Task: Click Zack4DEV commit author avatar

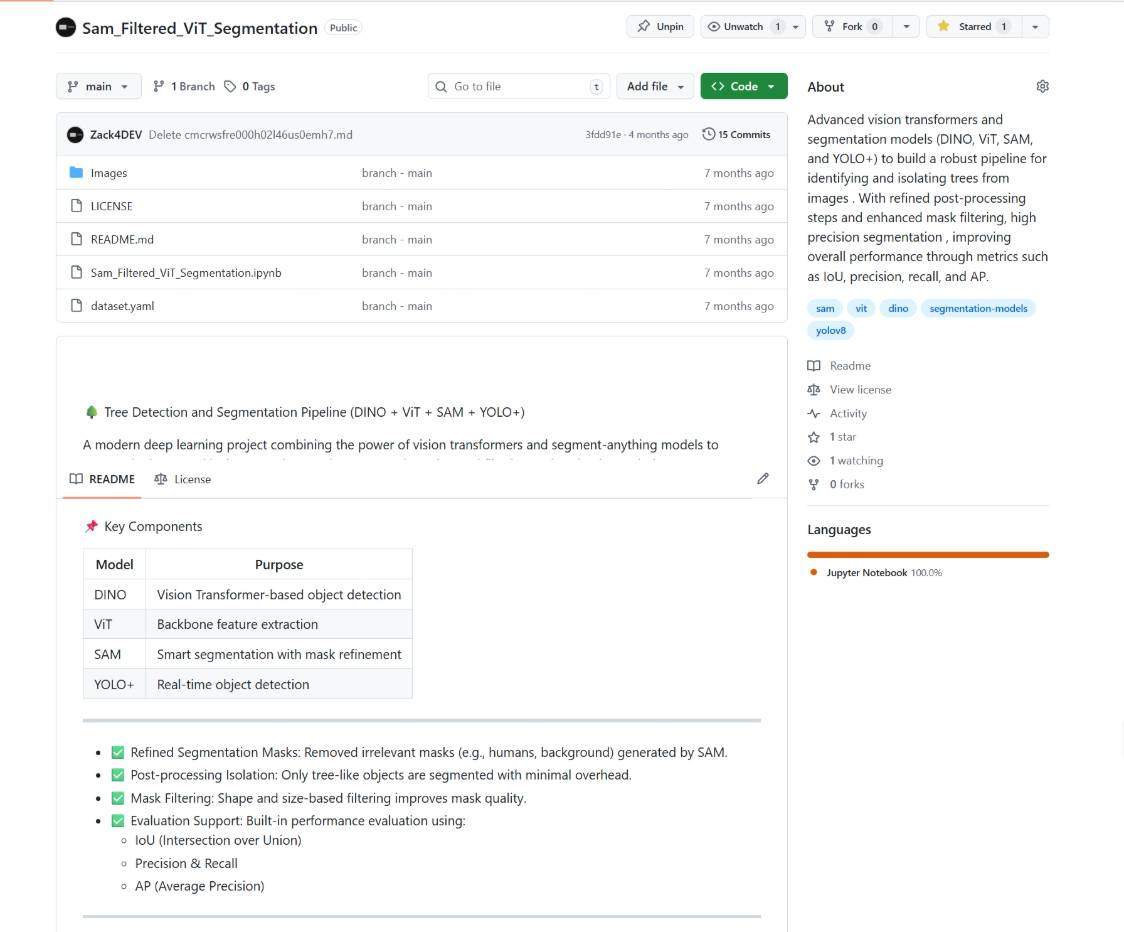Action: pos(75,134)
